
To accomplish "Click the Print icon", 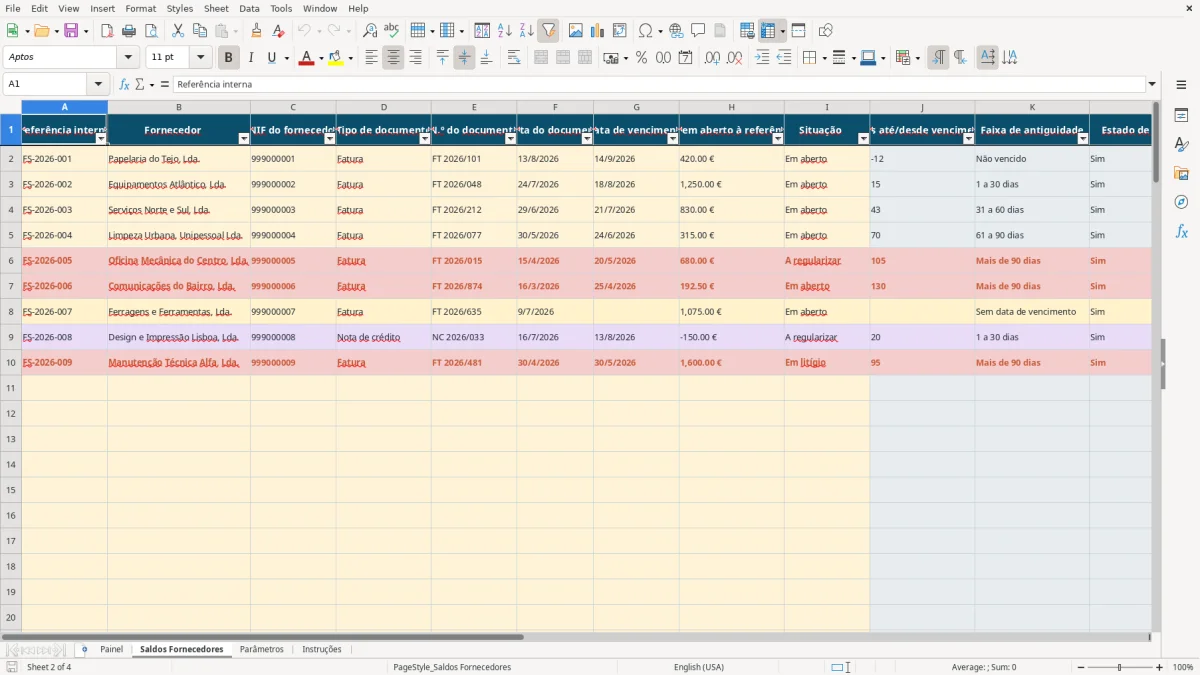I will click(x=129, y=31).
